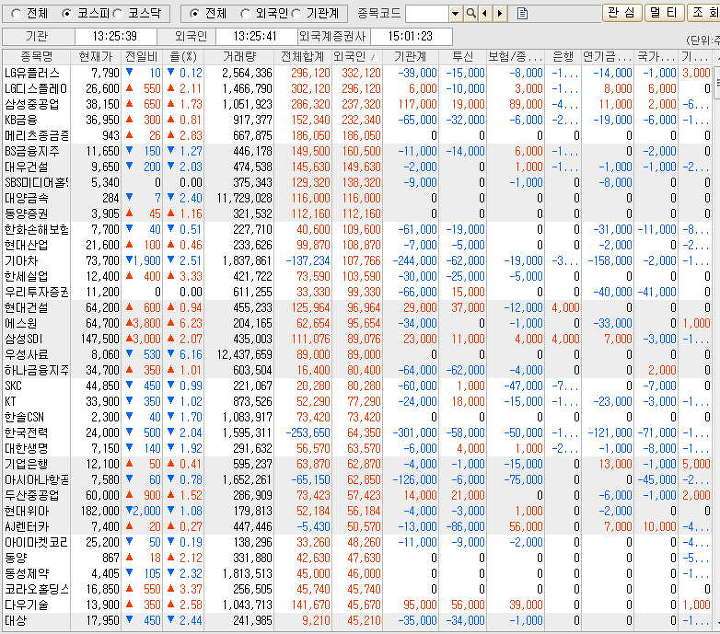The image size is (720, 634).
Task: Select the 동양증권 row
Action: 358,213
